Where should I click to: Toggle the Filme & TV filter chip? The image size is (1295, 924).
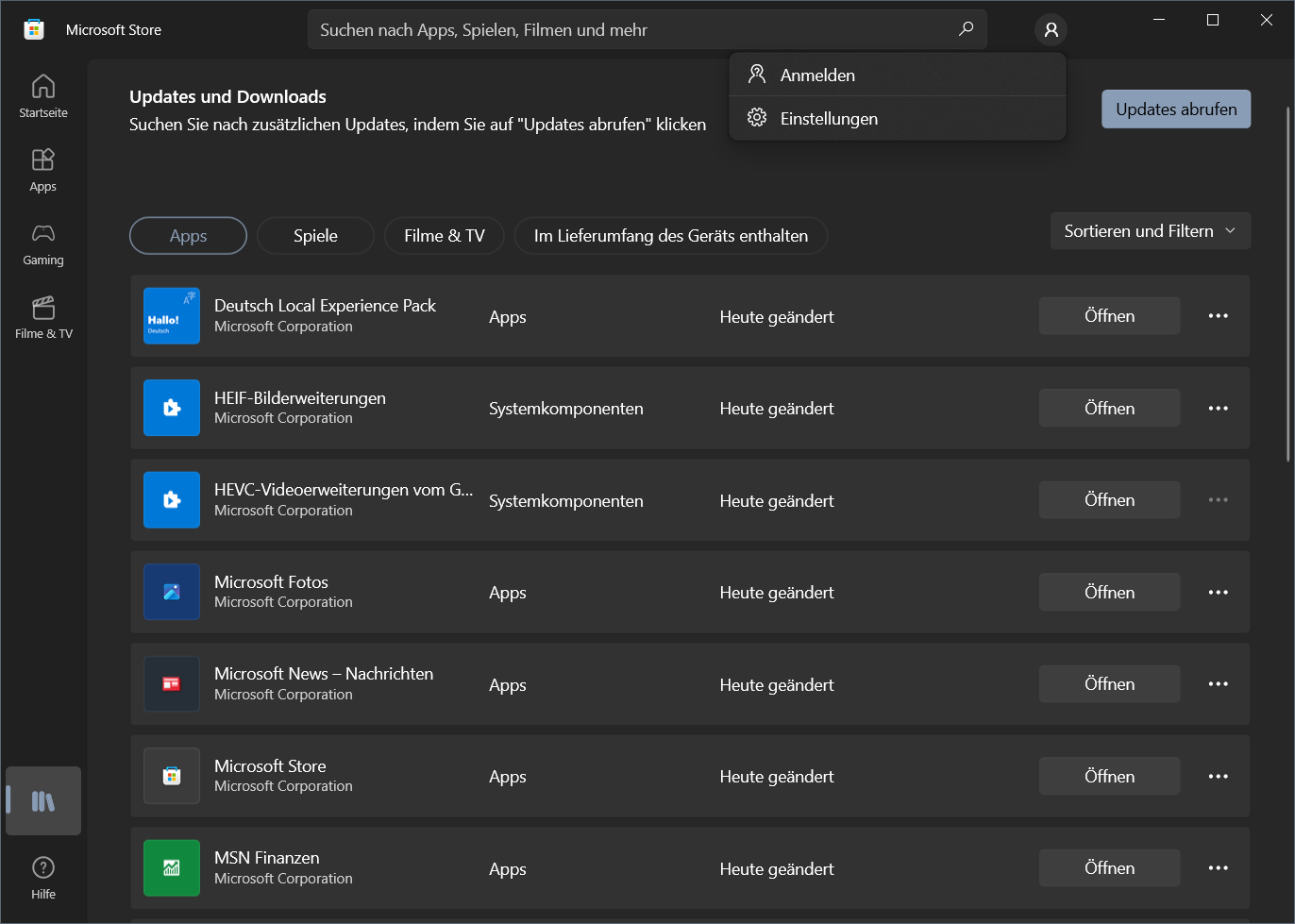[444, 236]
